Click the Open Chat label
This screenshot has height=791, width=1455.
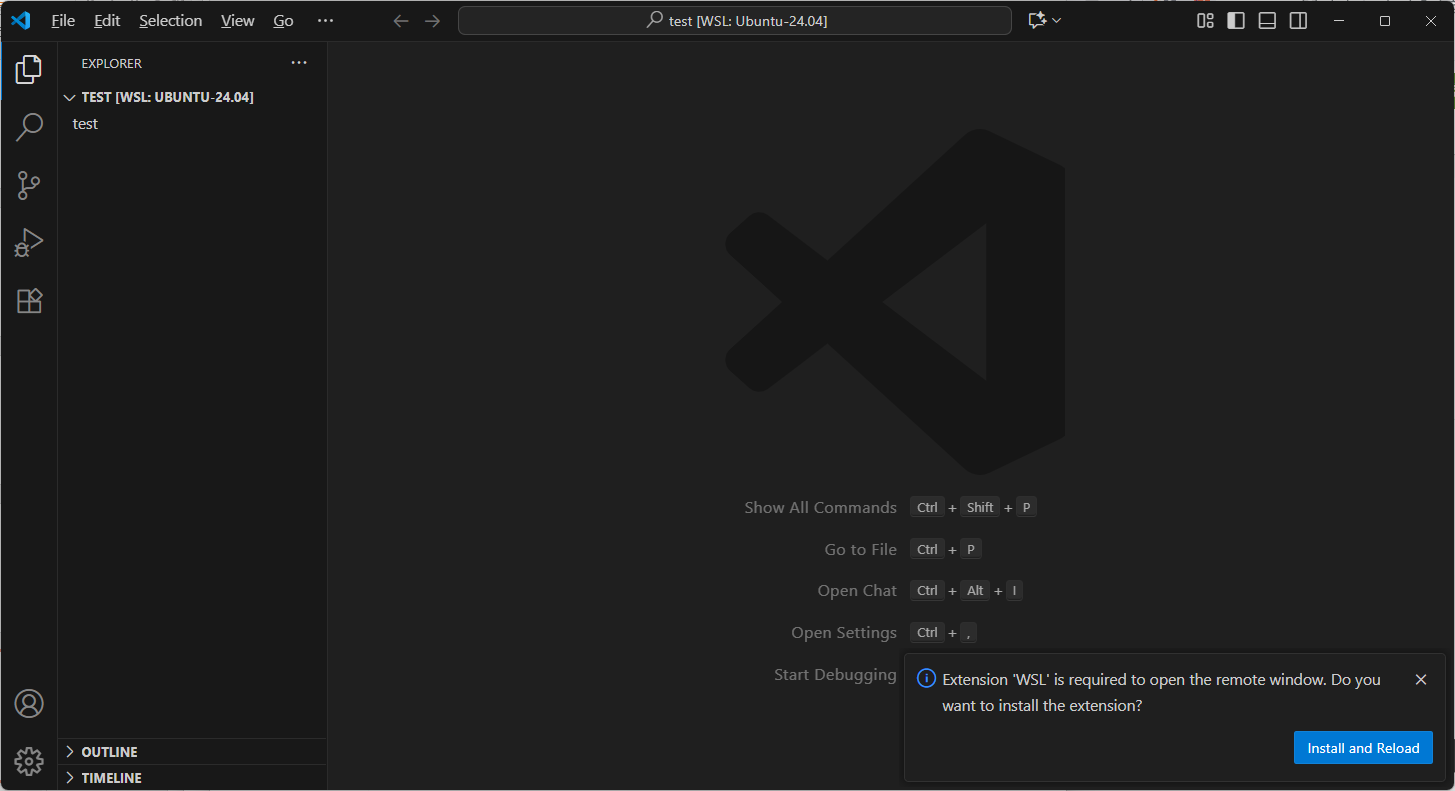(x=857, y=591)
